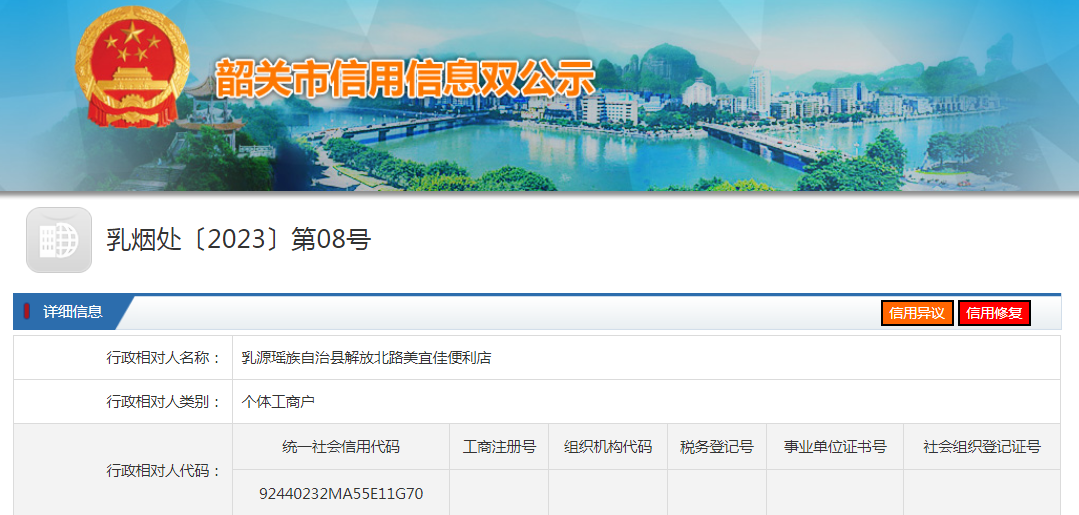
Task: Click the 行政相对人代码 row label
Action: coord(164,470)
